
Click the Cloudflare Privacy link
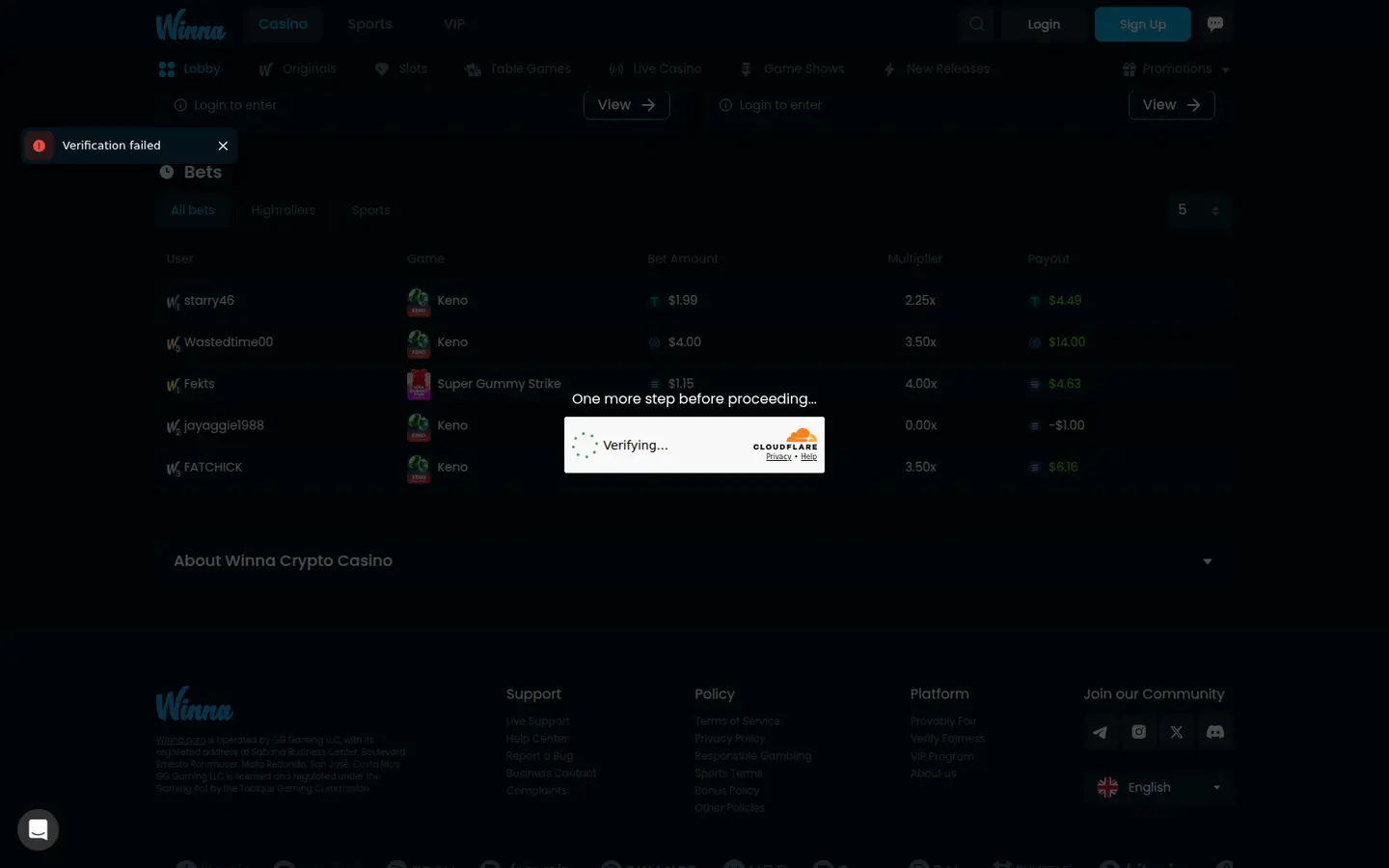click(778, 457)
